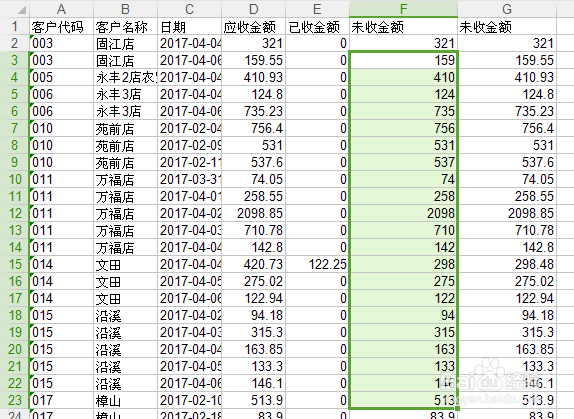Screen dimensions: 574x419
Task: Click cell B18 沿溪 in row 18
Action: point(126,315)
